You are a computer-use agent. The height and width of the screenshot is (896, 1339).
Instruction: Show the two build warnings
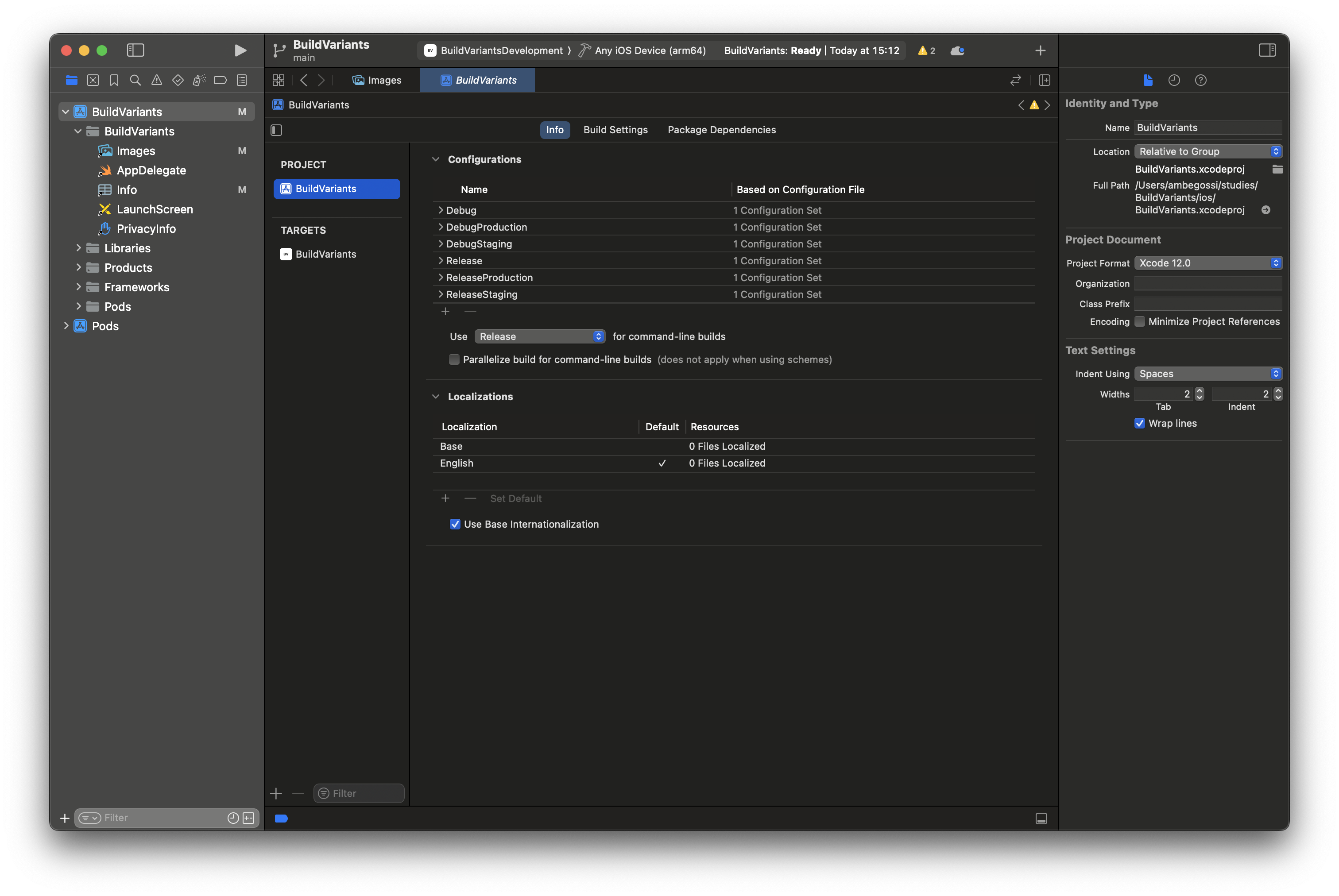(x=926, y=51)
